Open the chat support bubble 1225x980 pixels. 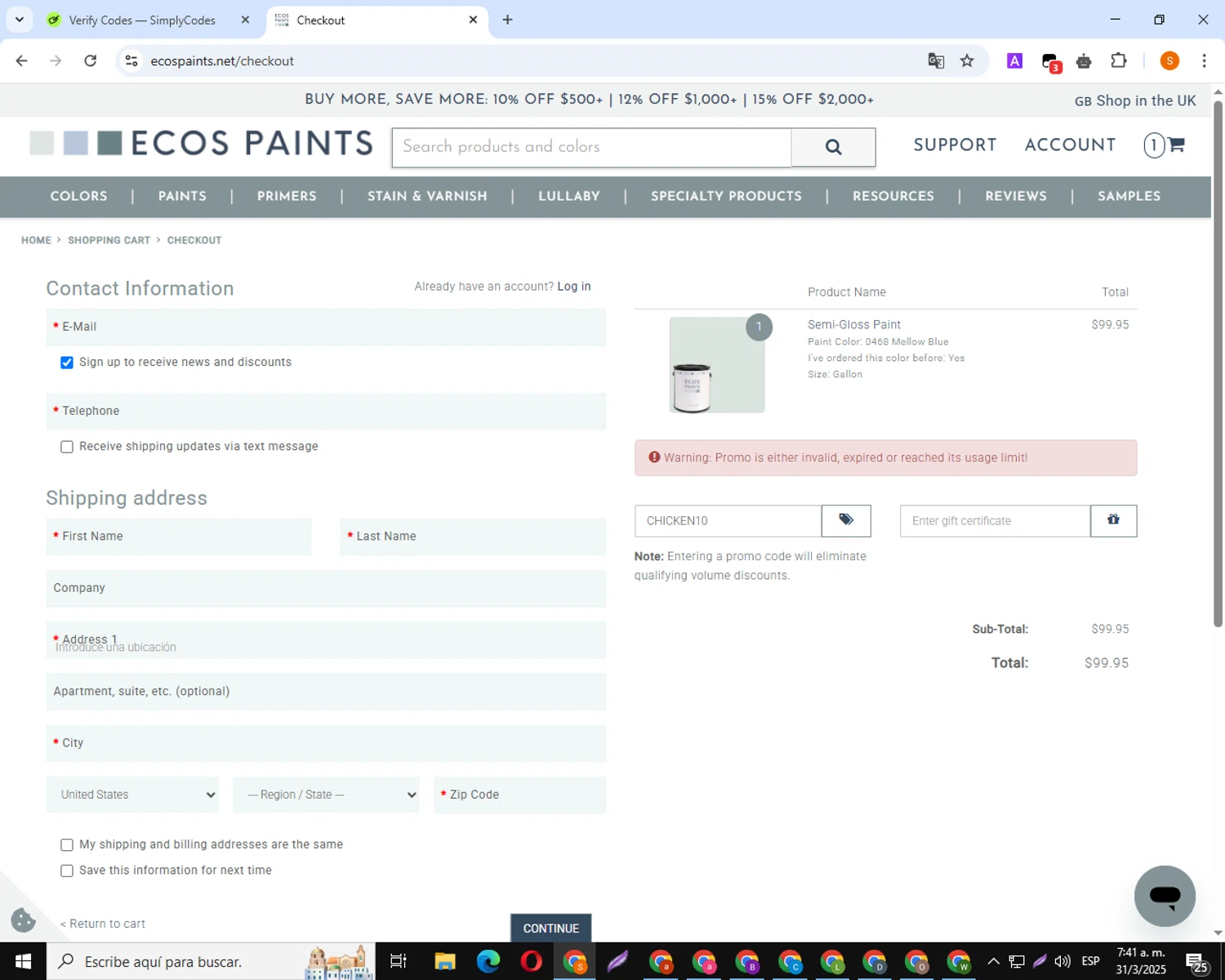1165,896
